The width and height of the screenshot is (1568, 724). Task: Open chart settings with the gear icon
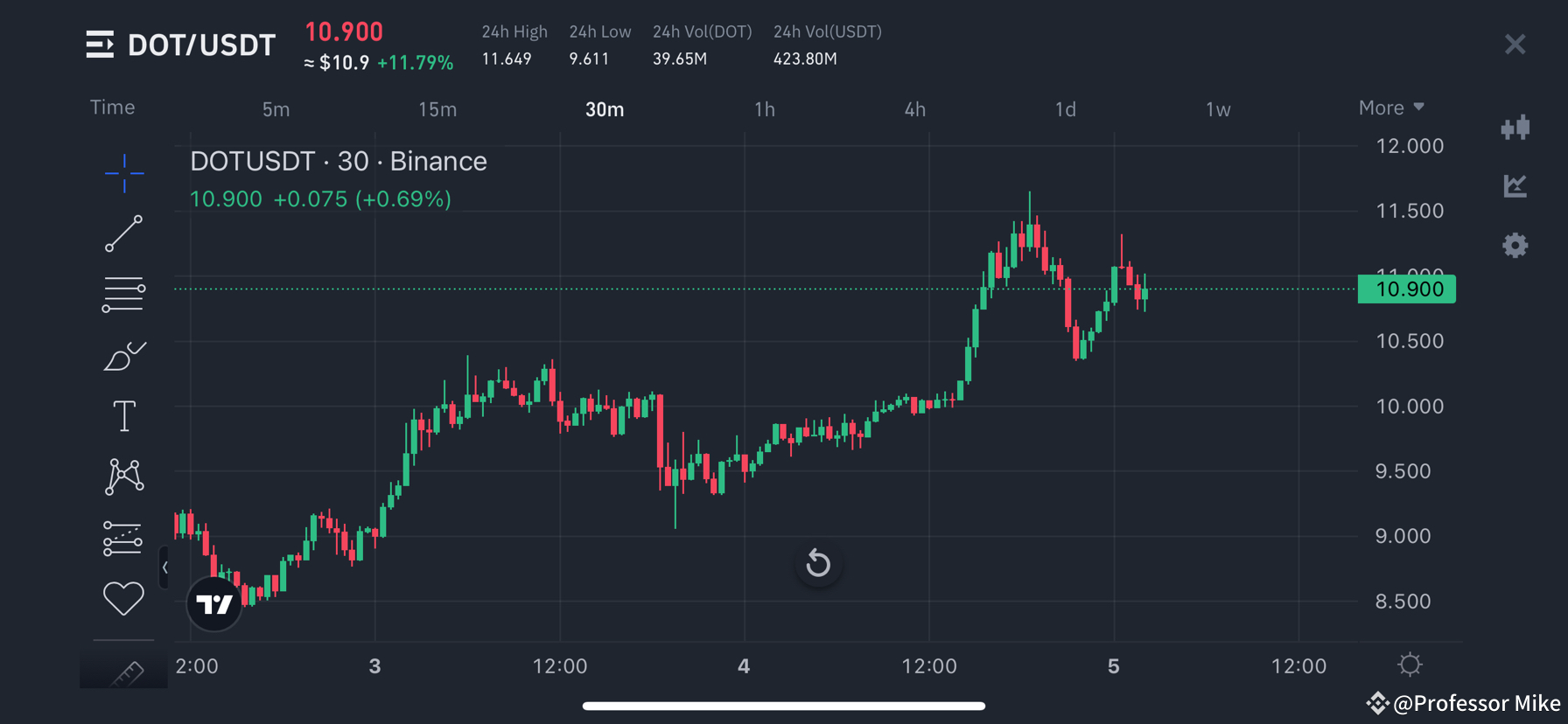[x=1515, y=246]
